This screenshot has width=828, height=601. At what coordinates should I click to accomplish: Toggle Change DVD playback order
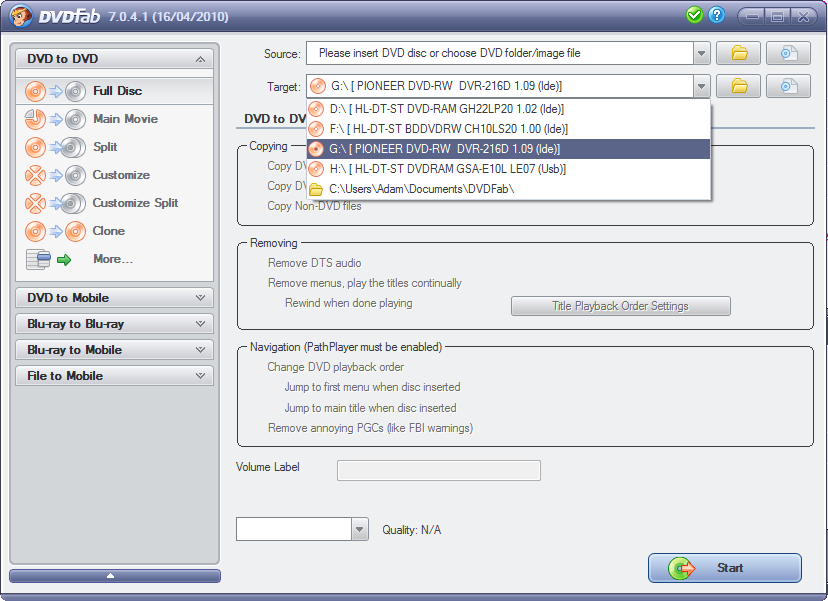(x=335, y=367)
